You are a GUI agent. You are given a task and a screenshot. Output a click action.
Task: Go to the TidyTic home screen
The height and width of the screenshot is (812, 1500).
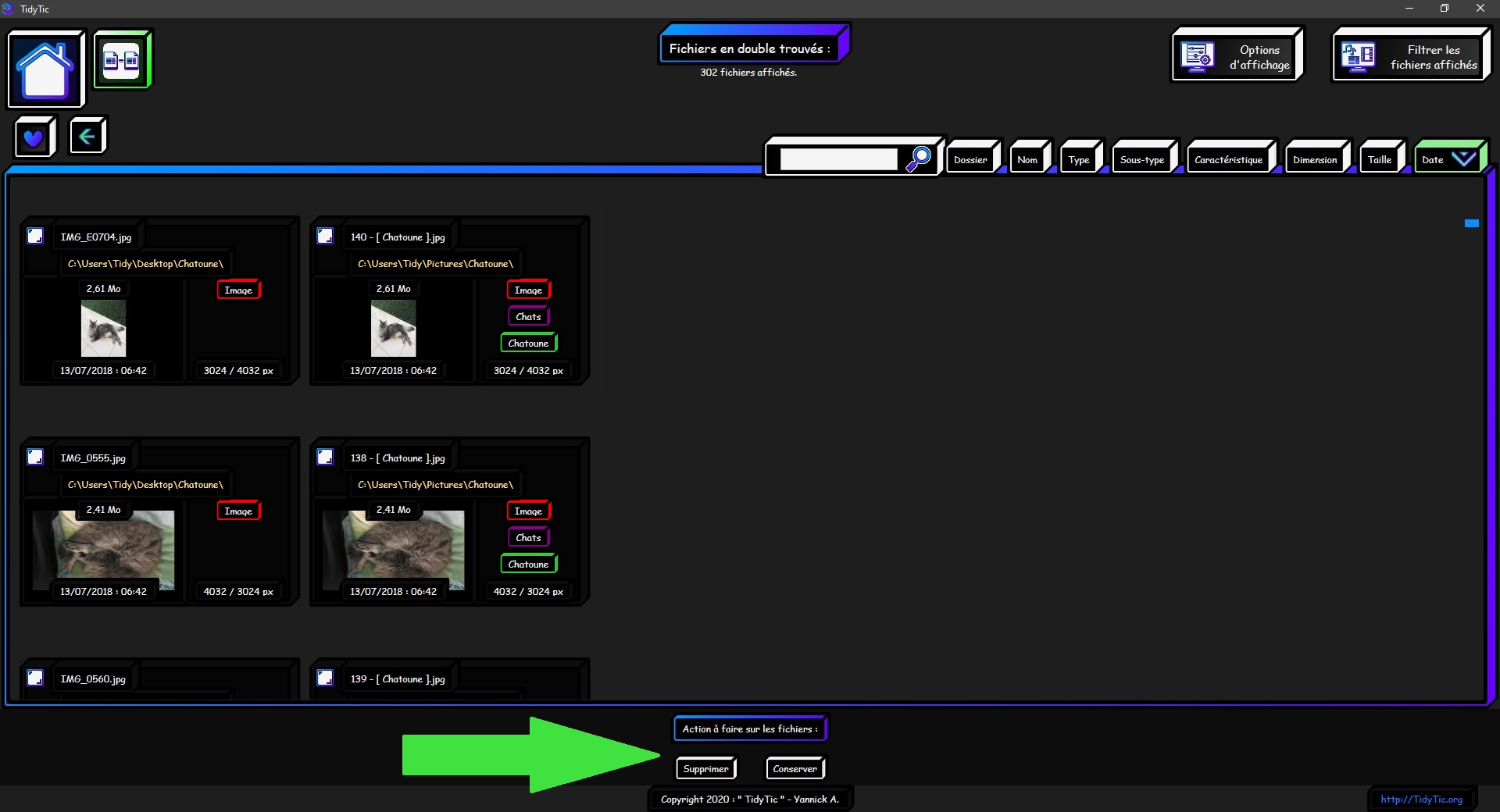(x=45, y=69)
